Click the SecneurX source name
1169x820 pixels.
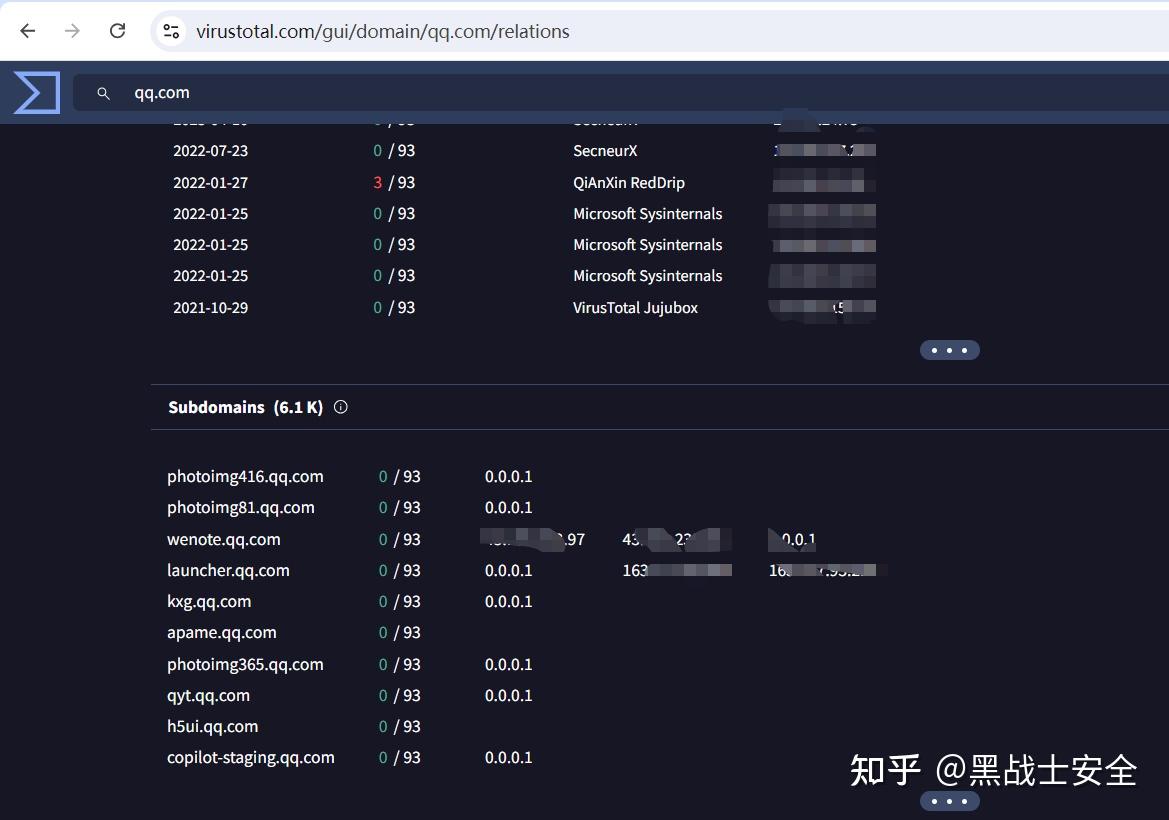[605, 151]
